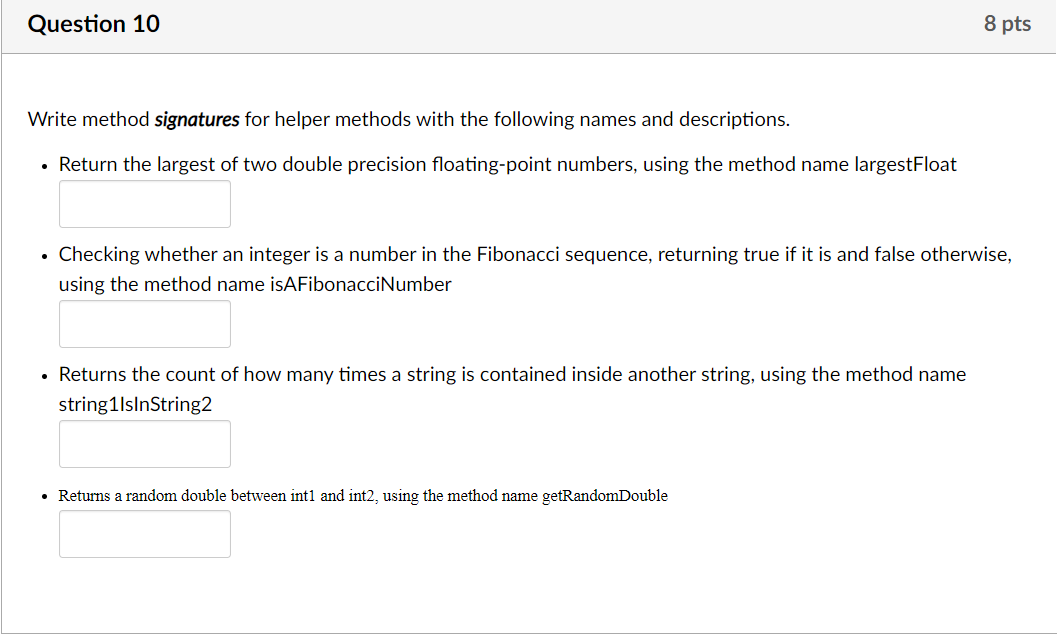1057x639 pixels.
Task: Click the string1IsInString2 answer input box
Action: (144, 443)
